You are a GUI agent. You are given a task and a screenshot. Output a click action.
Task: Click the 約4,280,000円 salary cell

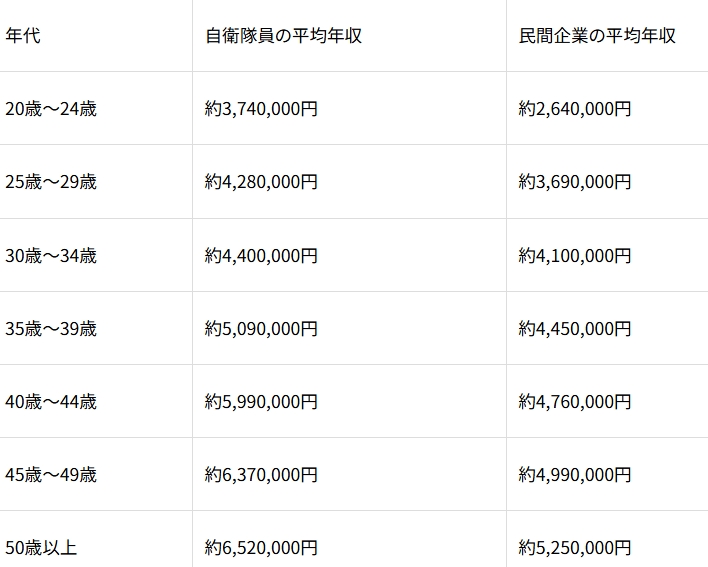point(261,182)
